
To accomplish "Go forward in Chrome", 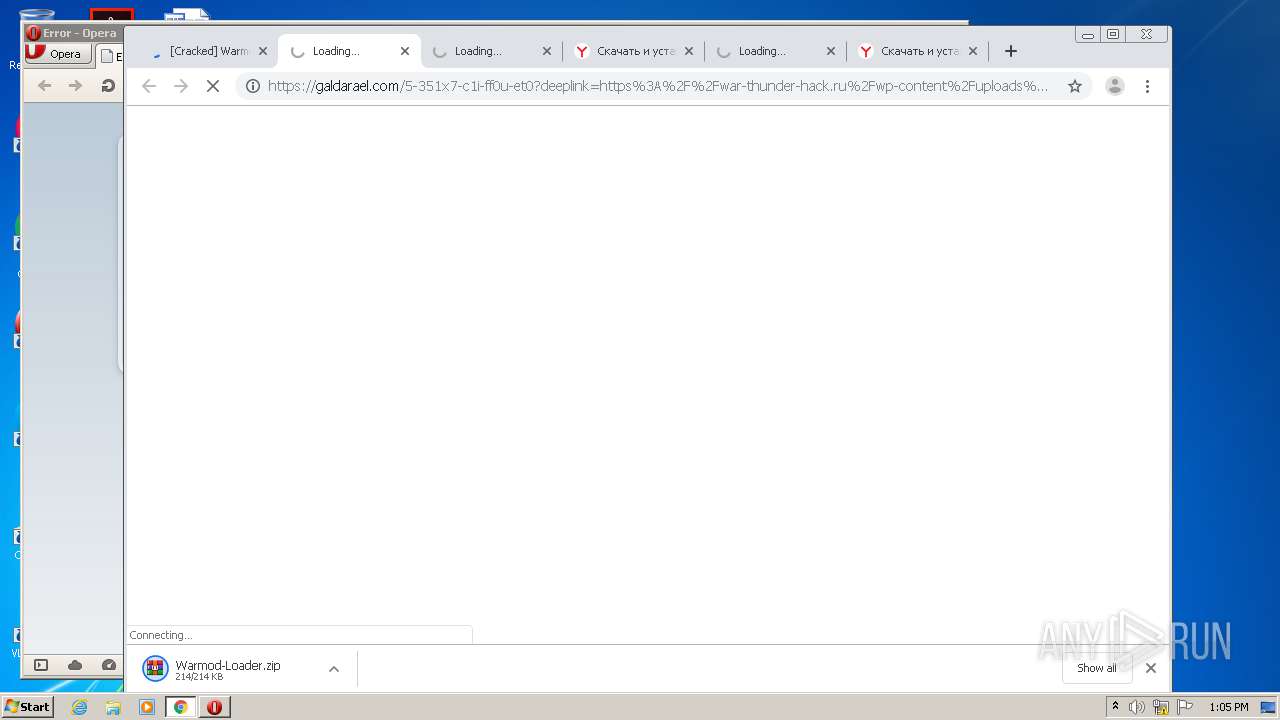I will [x=181, y=86].
